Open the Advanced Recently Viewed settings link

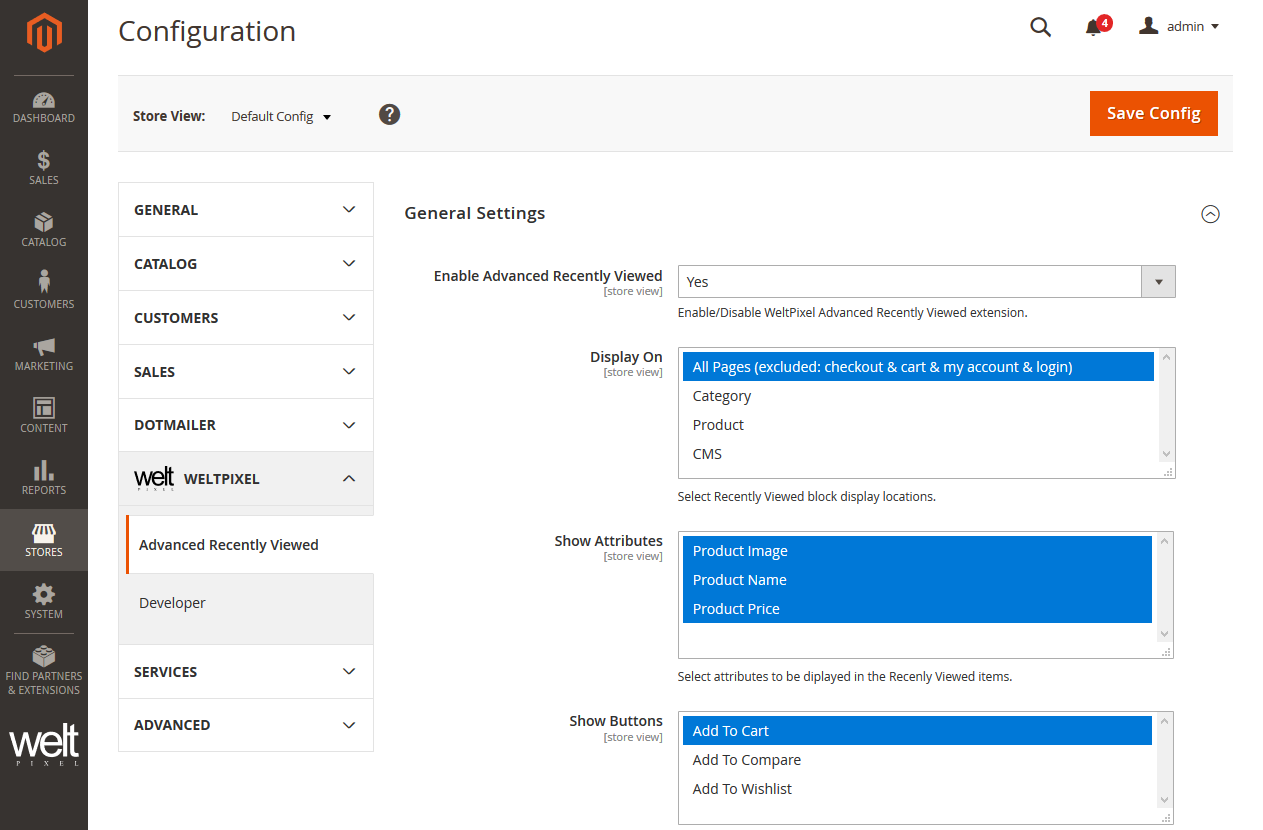tap(228, 544)
